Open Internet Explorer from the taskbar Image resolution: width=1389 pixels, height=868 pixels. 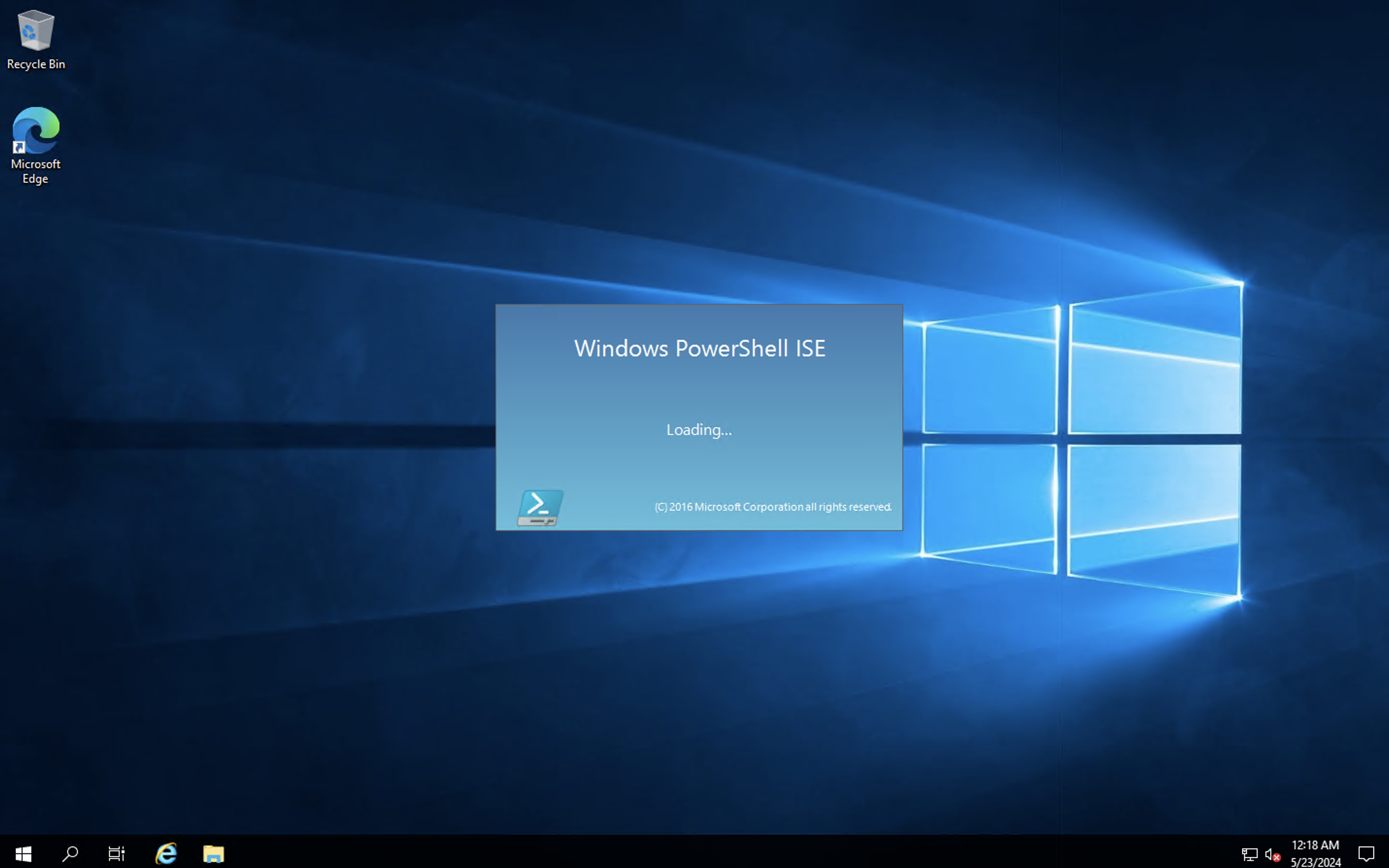[x=166, y=853]
